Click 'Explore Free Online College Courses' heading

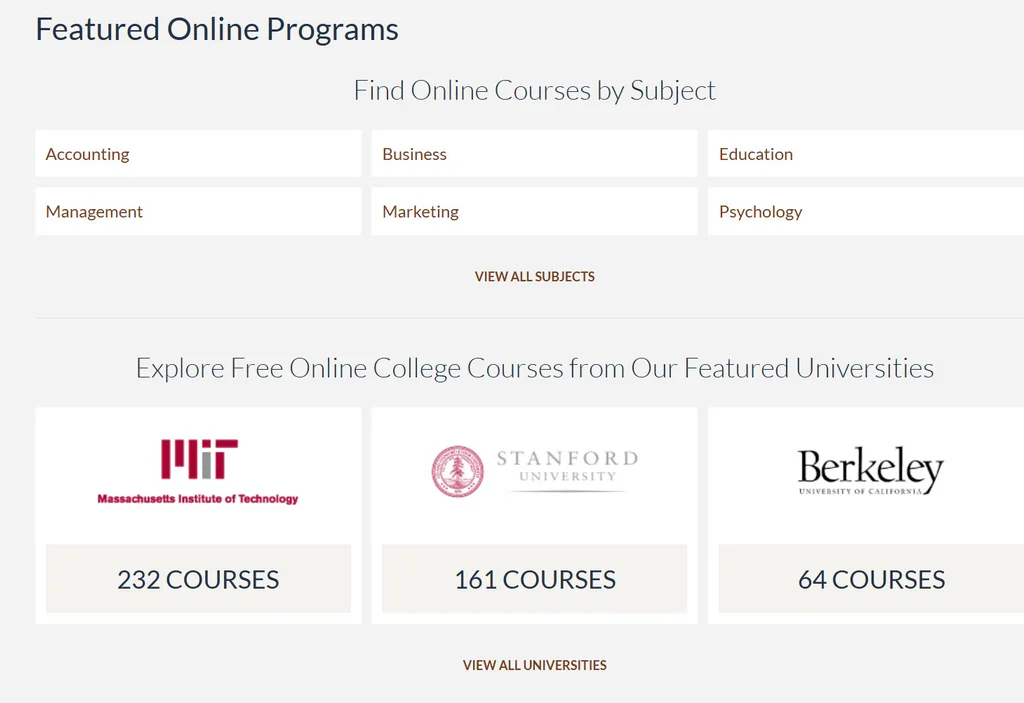[535, 368]
